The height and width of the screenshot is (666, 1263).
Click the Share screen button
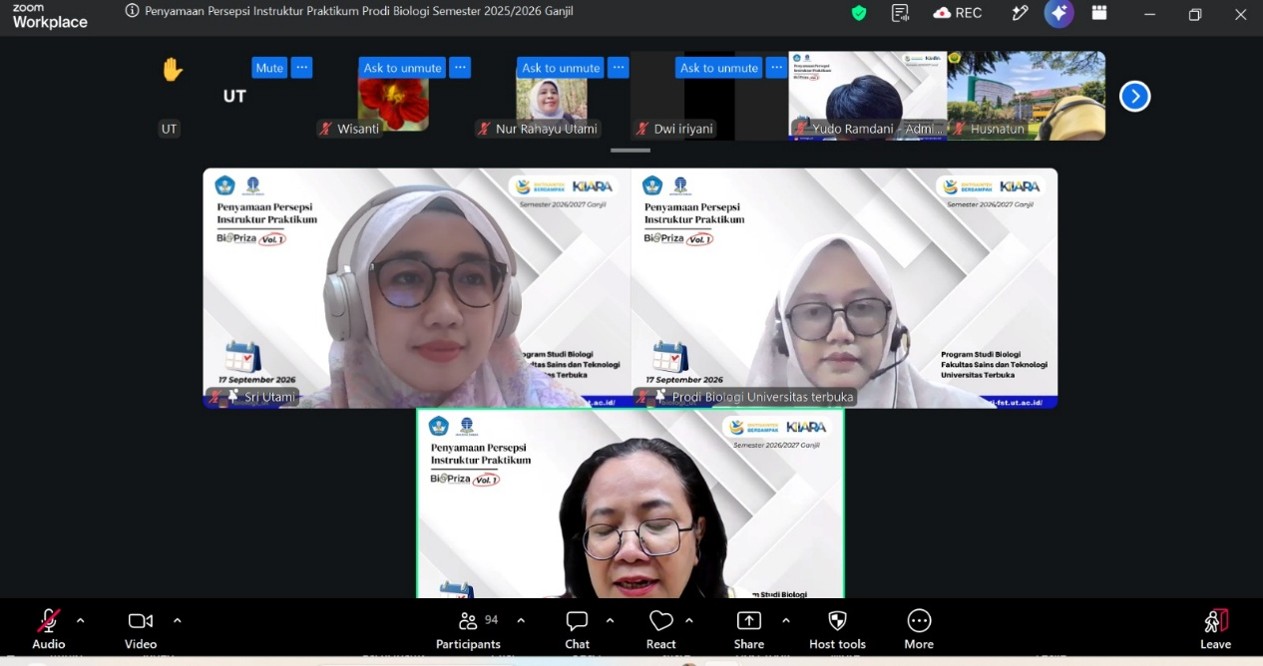pos(749,629)
